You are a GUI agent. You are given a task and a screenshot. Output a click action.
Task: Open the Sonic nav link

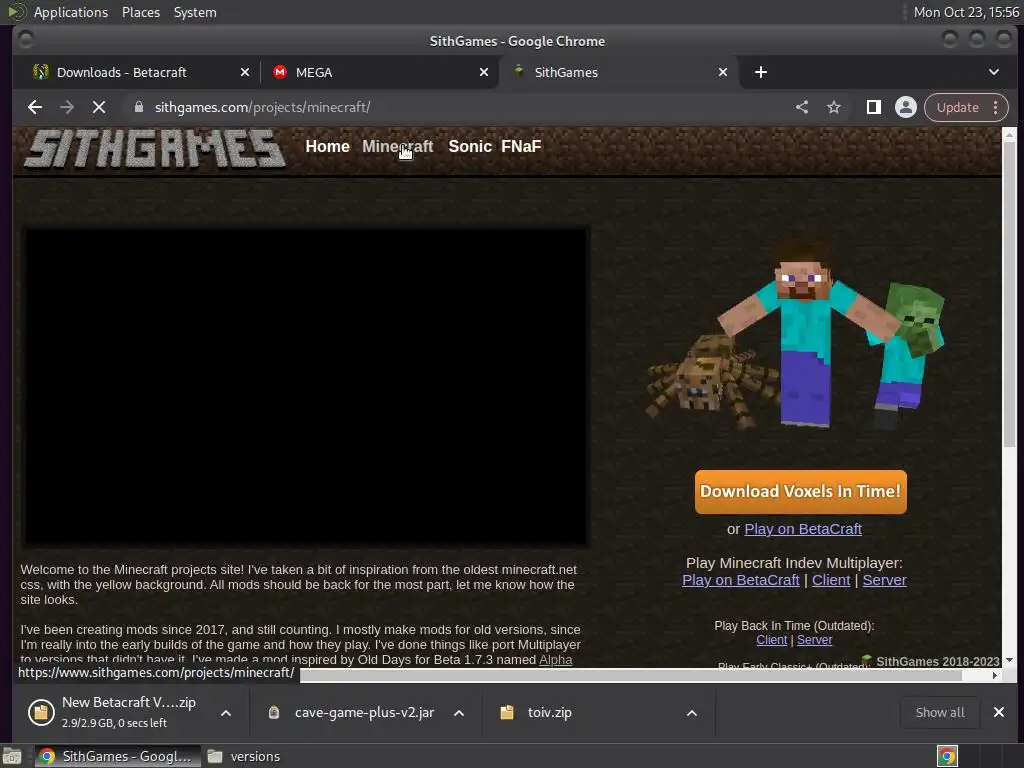click(x=470, y=146)
